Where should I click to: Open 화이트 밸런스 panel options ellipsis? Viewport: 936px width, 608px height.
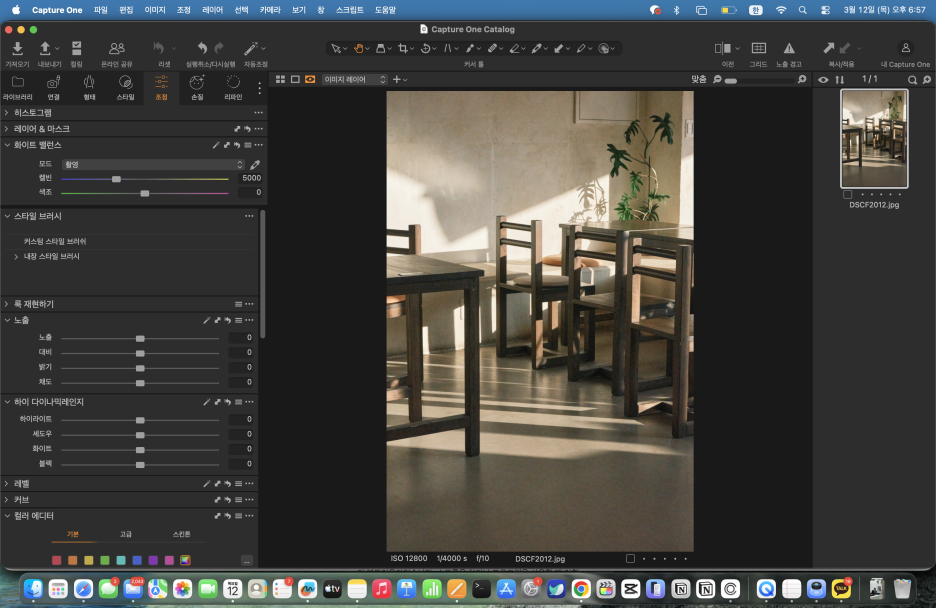point(258,145)
